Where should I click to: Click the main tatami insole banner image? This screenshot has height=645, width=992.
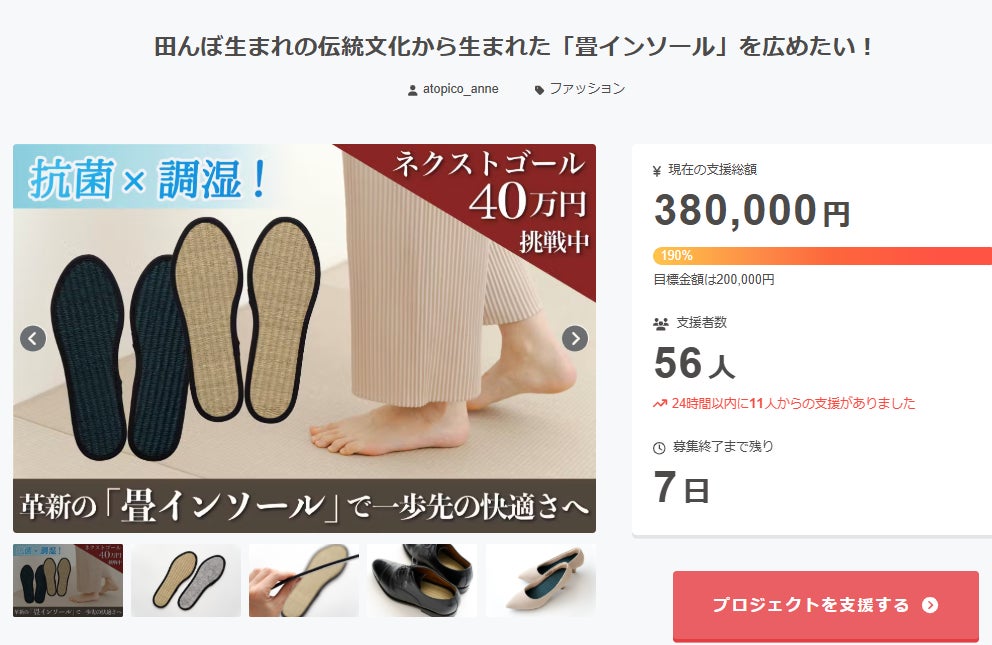pyautogui.click(x=304, y=338)
